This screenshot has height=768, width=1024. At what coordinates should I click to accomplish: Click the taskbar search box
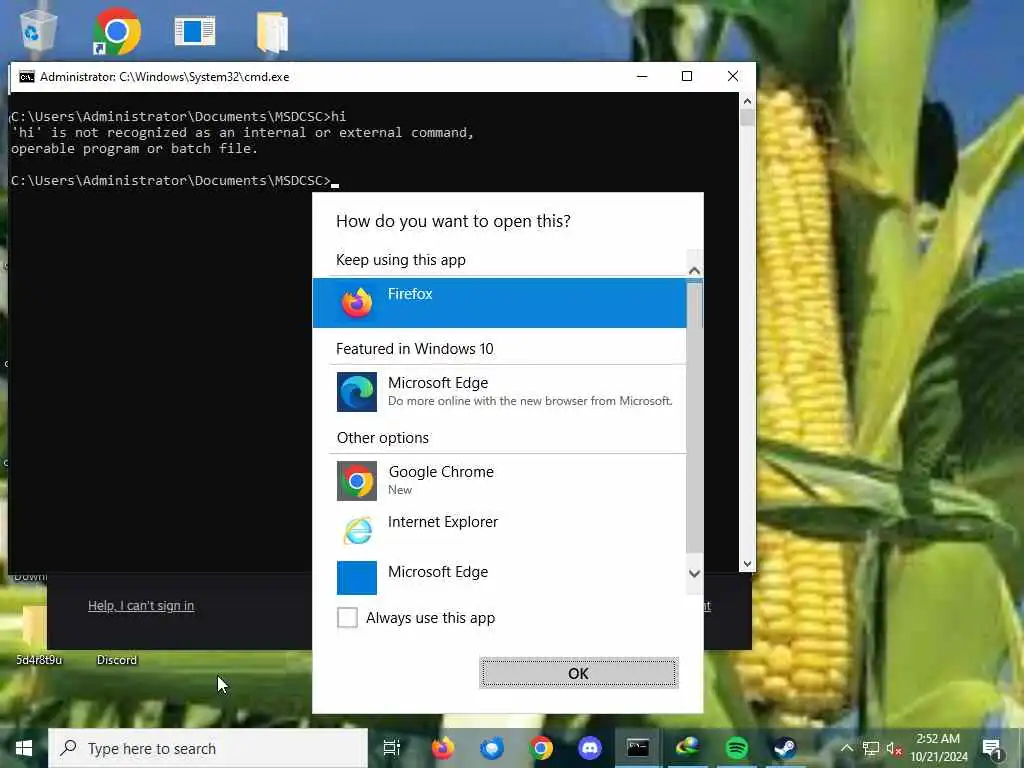click(x=208, y=748)
